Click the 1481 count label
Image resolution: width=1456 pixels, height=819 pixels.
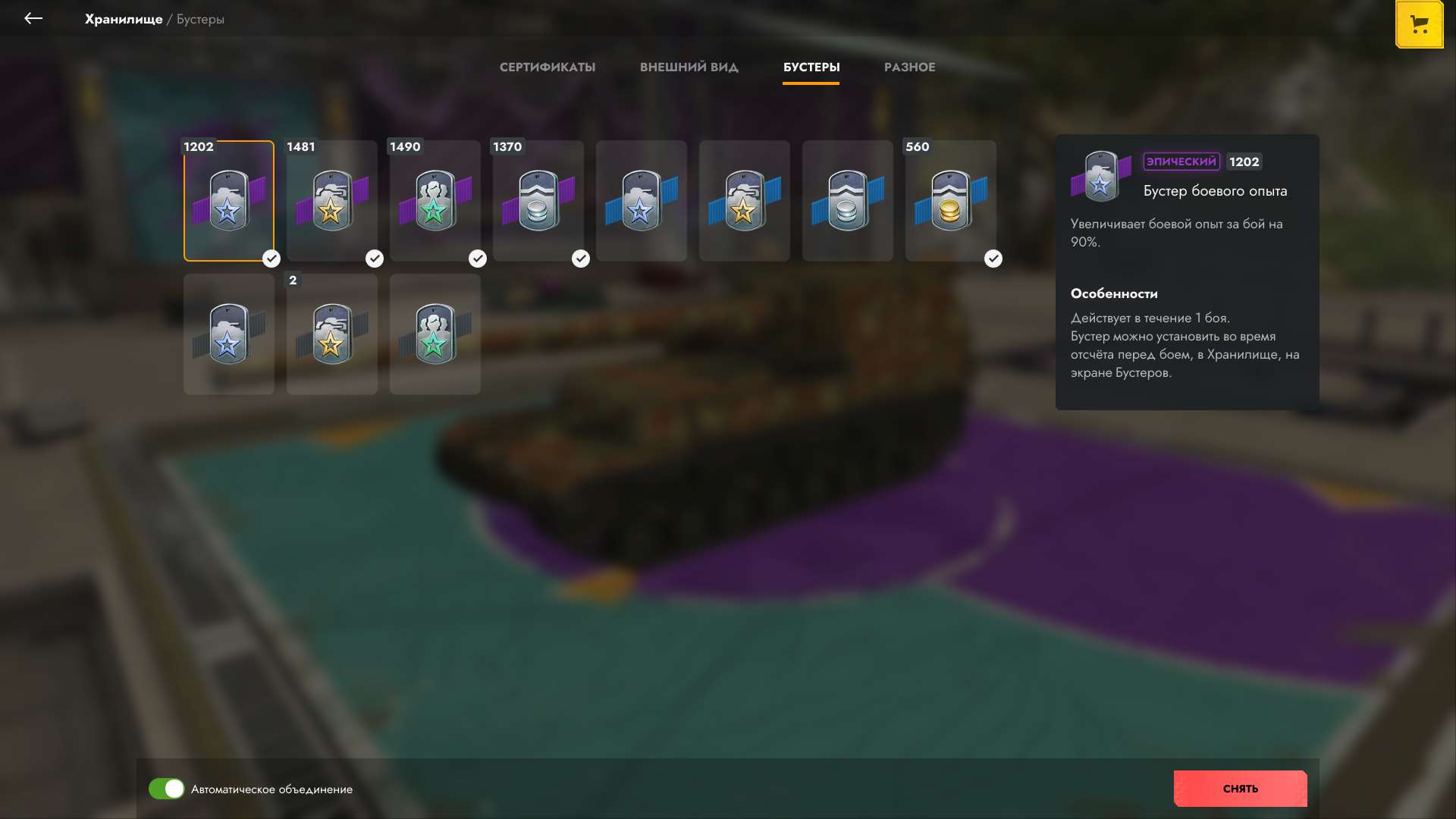point(301,146)
